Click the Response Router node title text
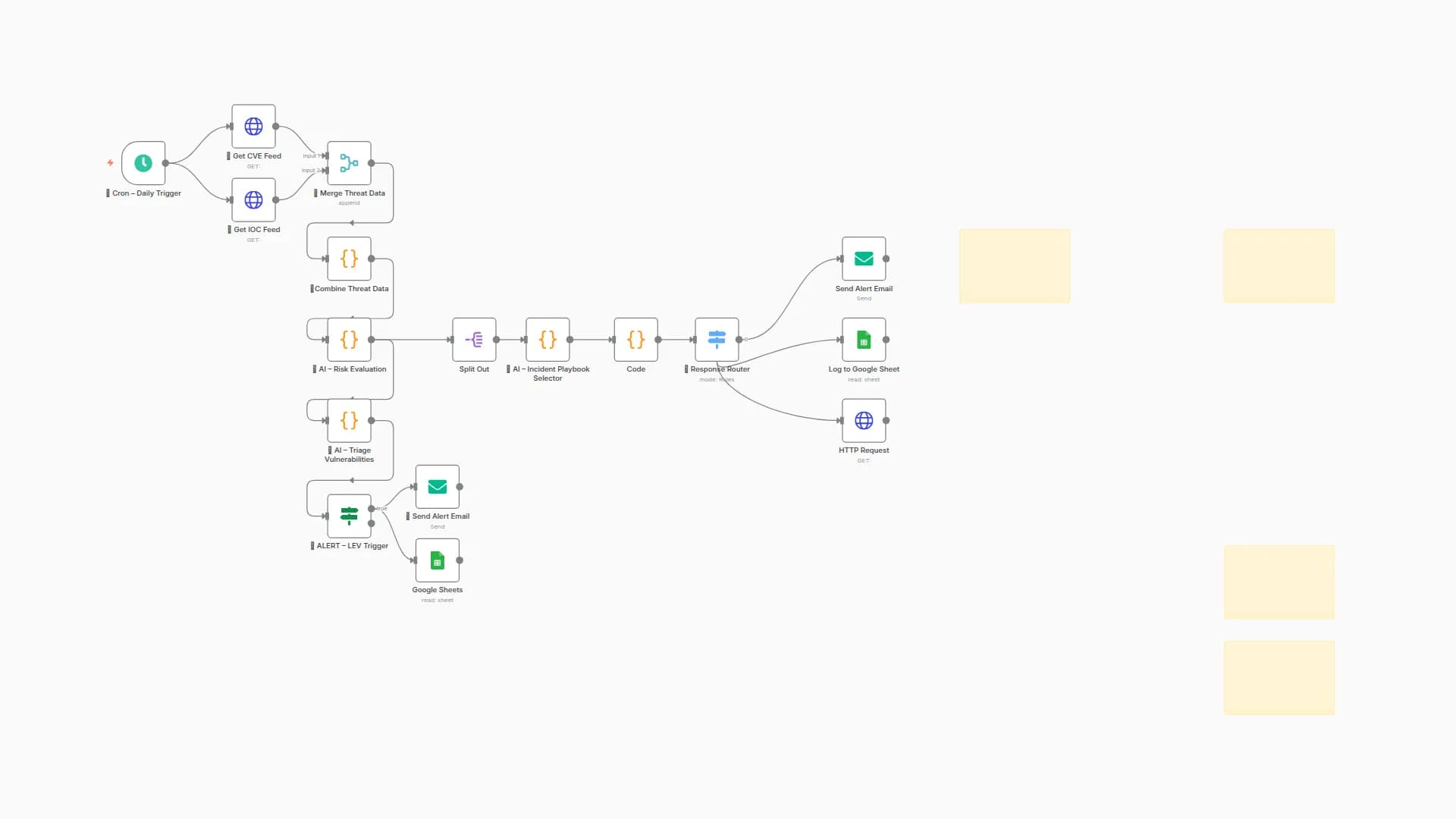The height and width of the screenshot is (819, 1456). (x=719, y=369)
